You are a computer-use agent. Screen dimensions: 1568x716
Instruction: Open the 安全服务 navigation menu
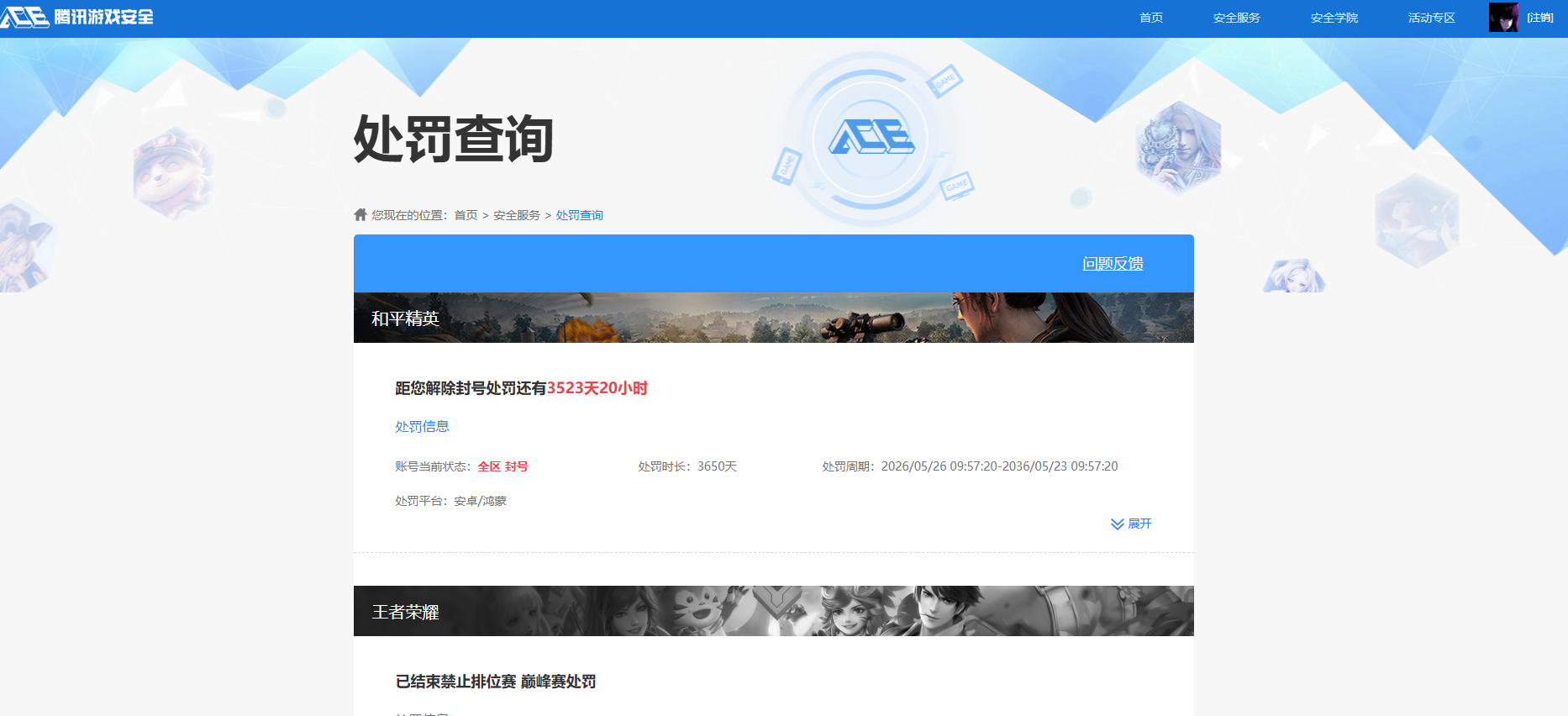click(1237, 18)
